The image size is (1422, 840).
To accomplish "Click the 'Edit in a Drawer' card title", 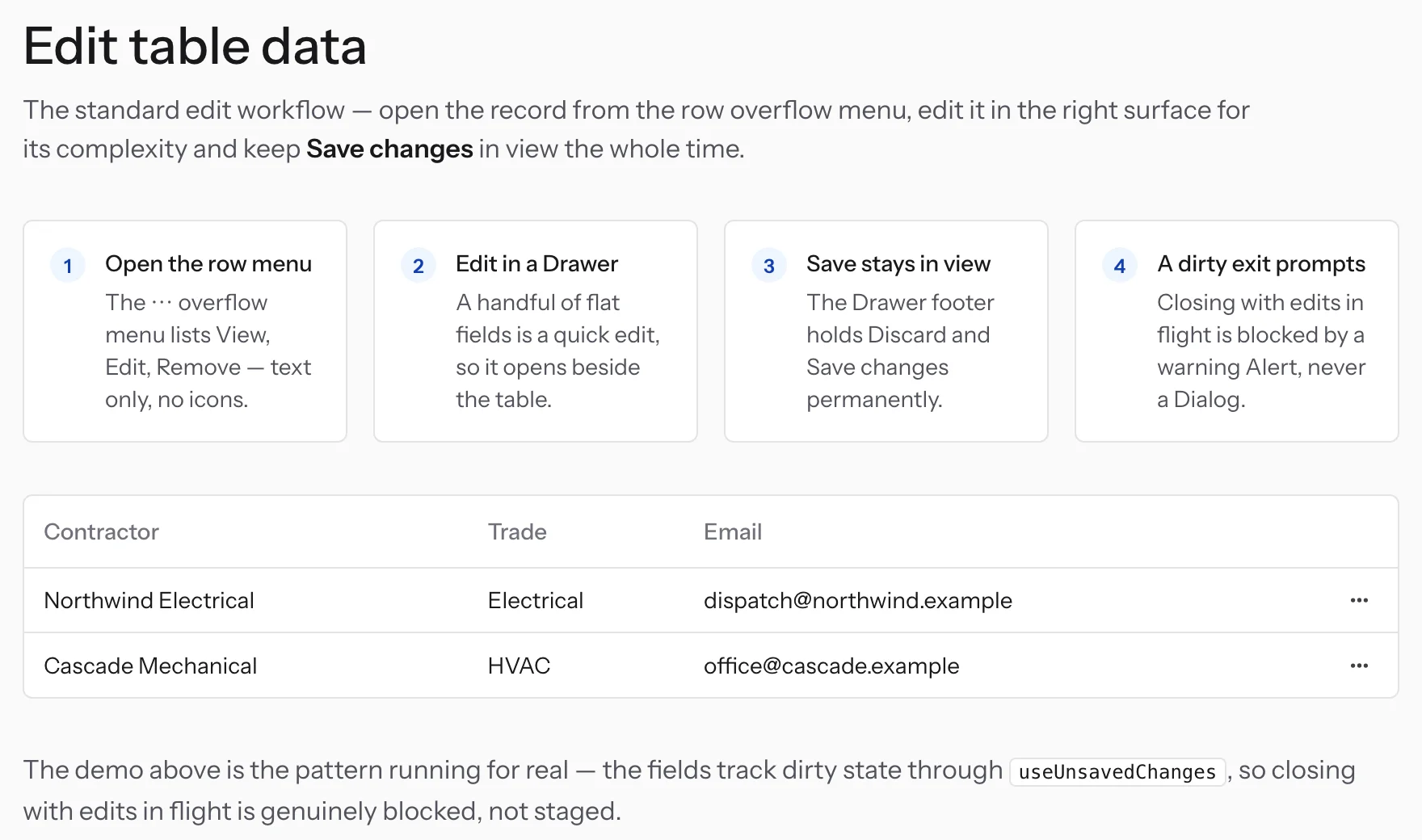I will 536,264.
